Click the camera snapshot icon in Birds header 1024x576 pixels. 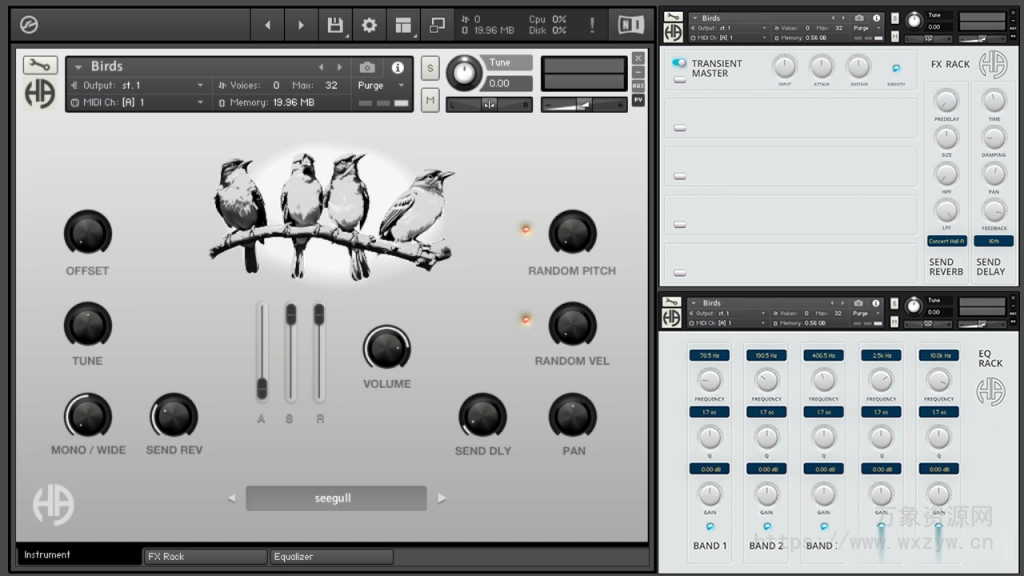[x=366, y=66]
